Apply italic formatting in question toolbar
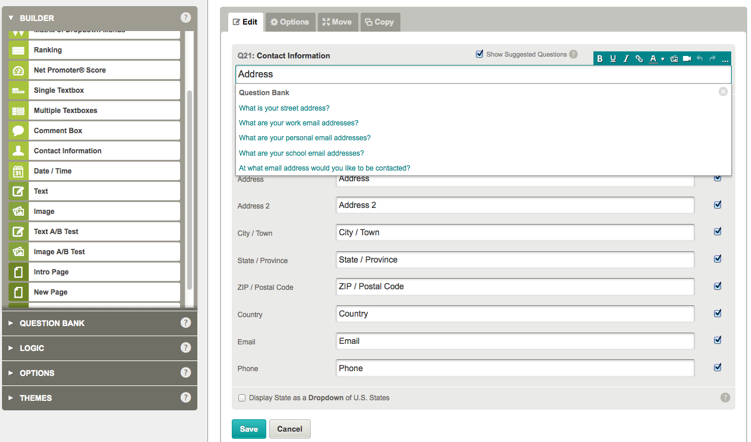Viewport: 751px width, 442px height. point(626,59)
